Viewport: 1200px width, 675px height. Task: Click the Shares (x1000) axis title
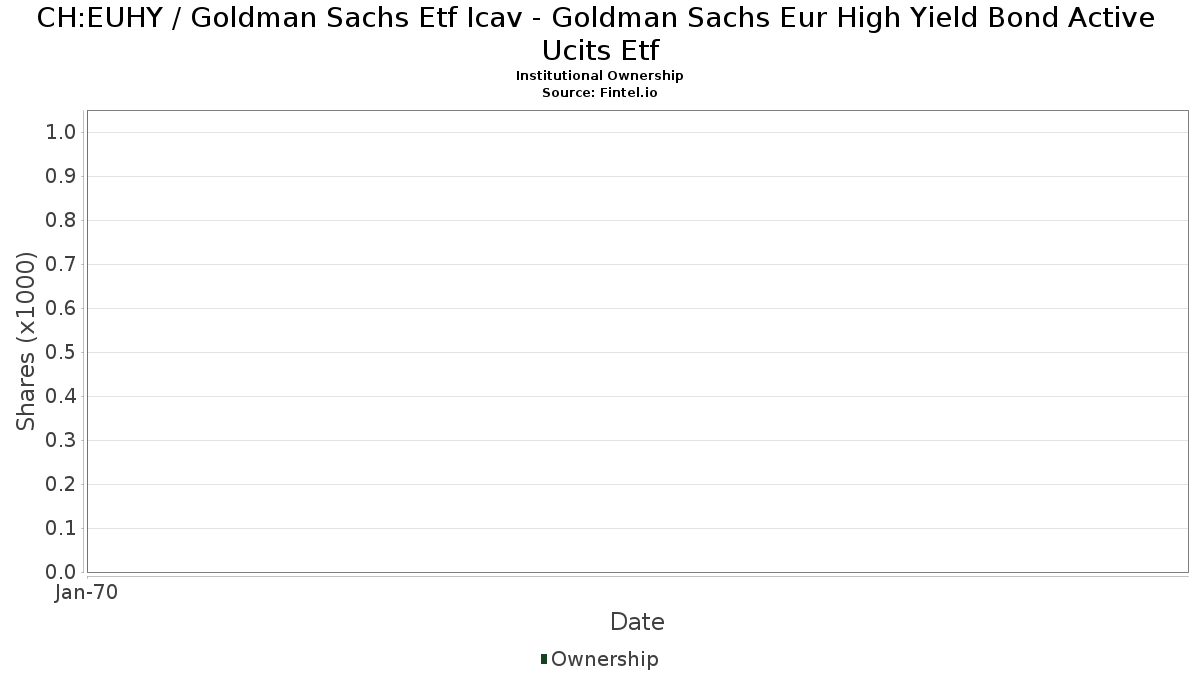(x=27, y=341)
